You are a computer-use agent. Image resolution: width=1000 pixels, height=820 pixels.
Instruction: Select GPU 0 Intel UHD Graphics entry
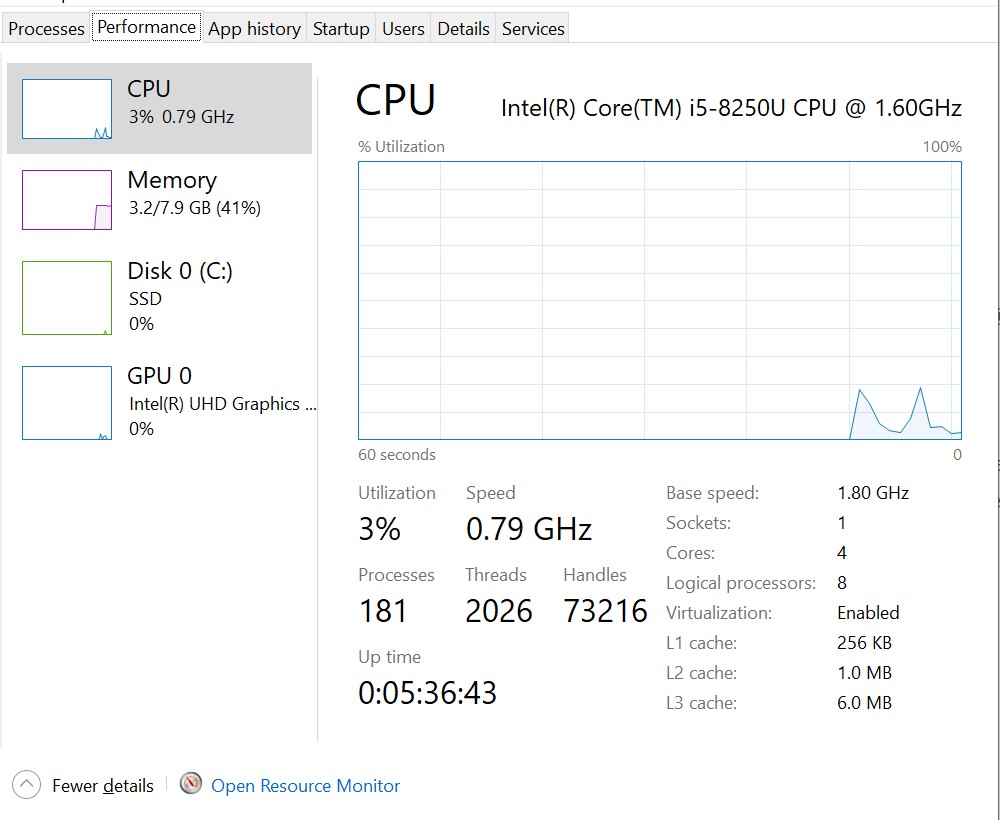220,402
